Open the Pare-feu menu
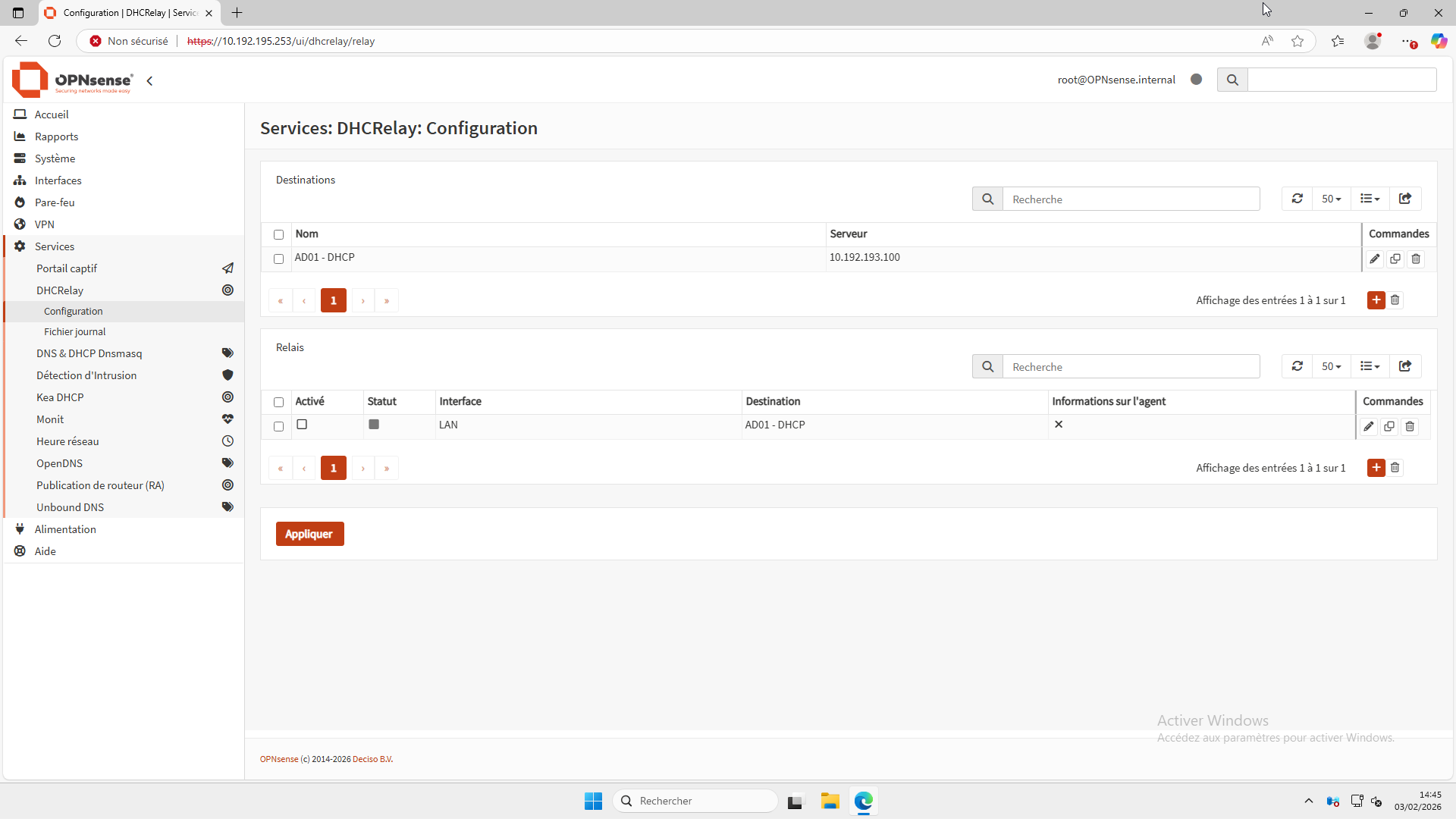The image size is (1456, 825). click(x=55, y=202)
